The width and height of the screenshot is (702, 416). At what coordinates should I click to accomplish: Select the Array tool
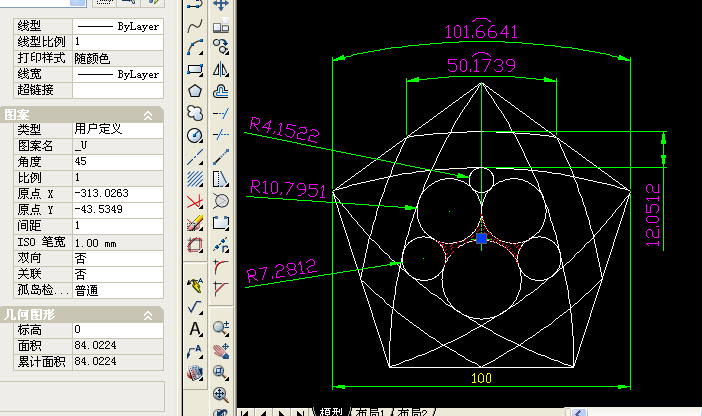[221, 26]
